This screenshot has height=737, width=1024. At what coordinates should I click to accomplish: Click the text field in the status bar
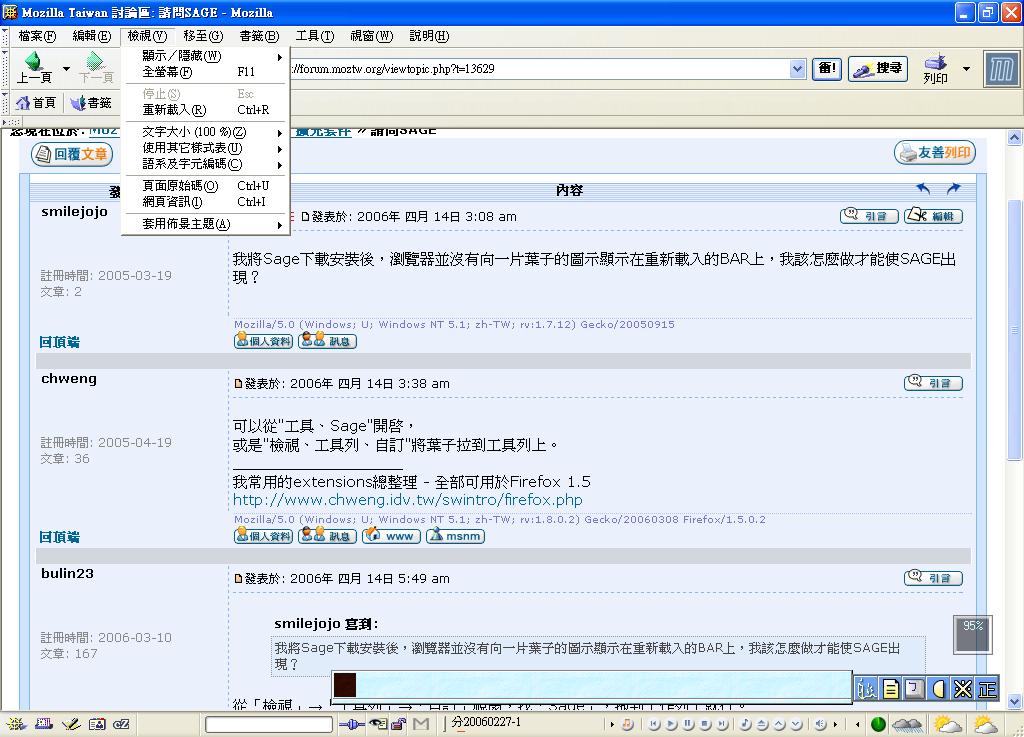click(268, 724)
